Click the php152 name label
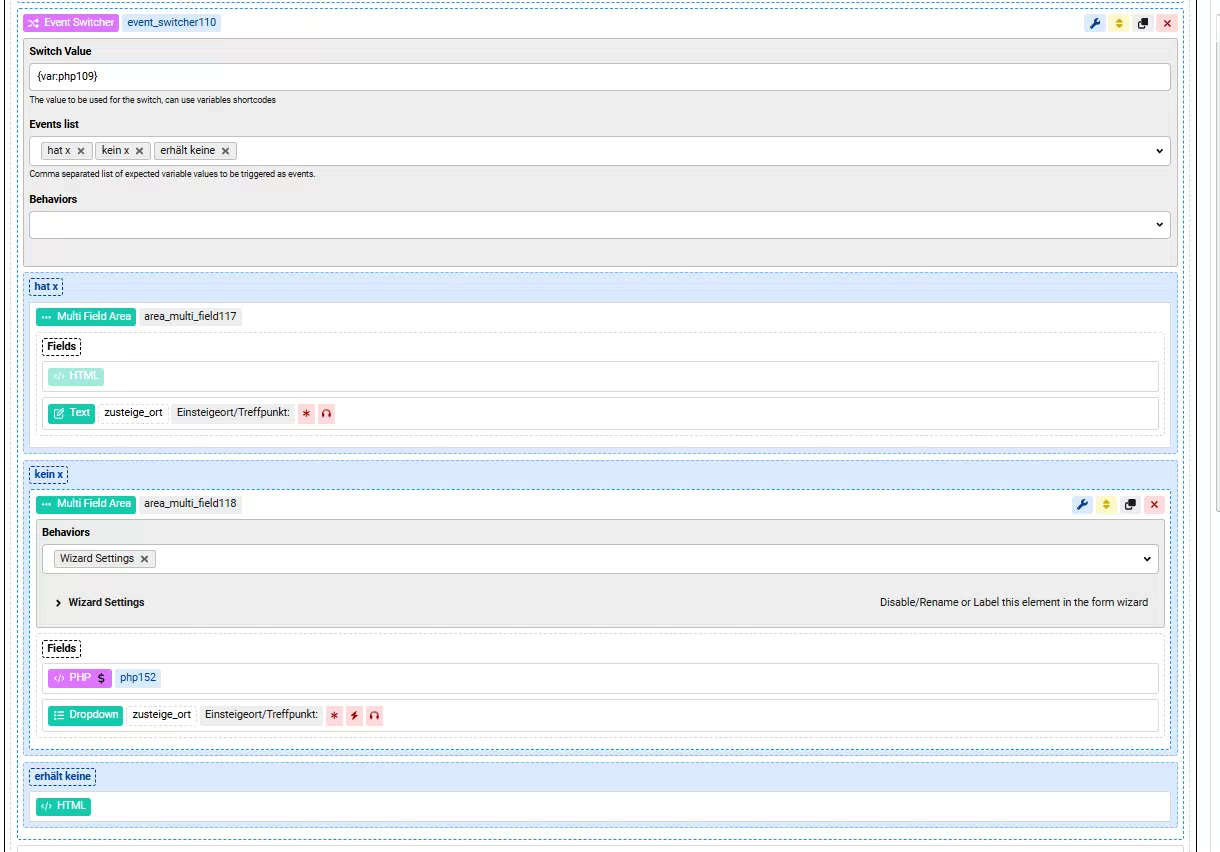The height and width of the screenshot is (852, 1220). coord(137,677)
